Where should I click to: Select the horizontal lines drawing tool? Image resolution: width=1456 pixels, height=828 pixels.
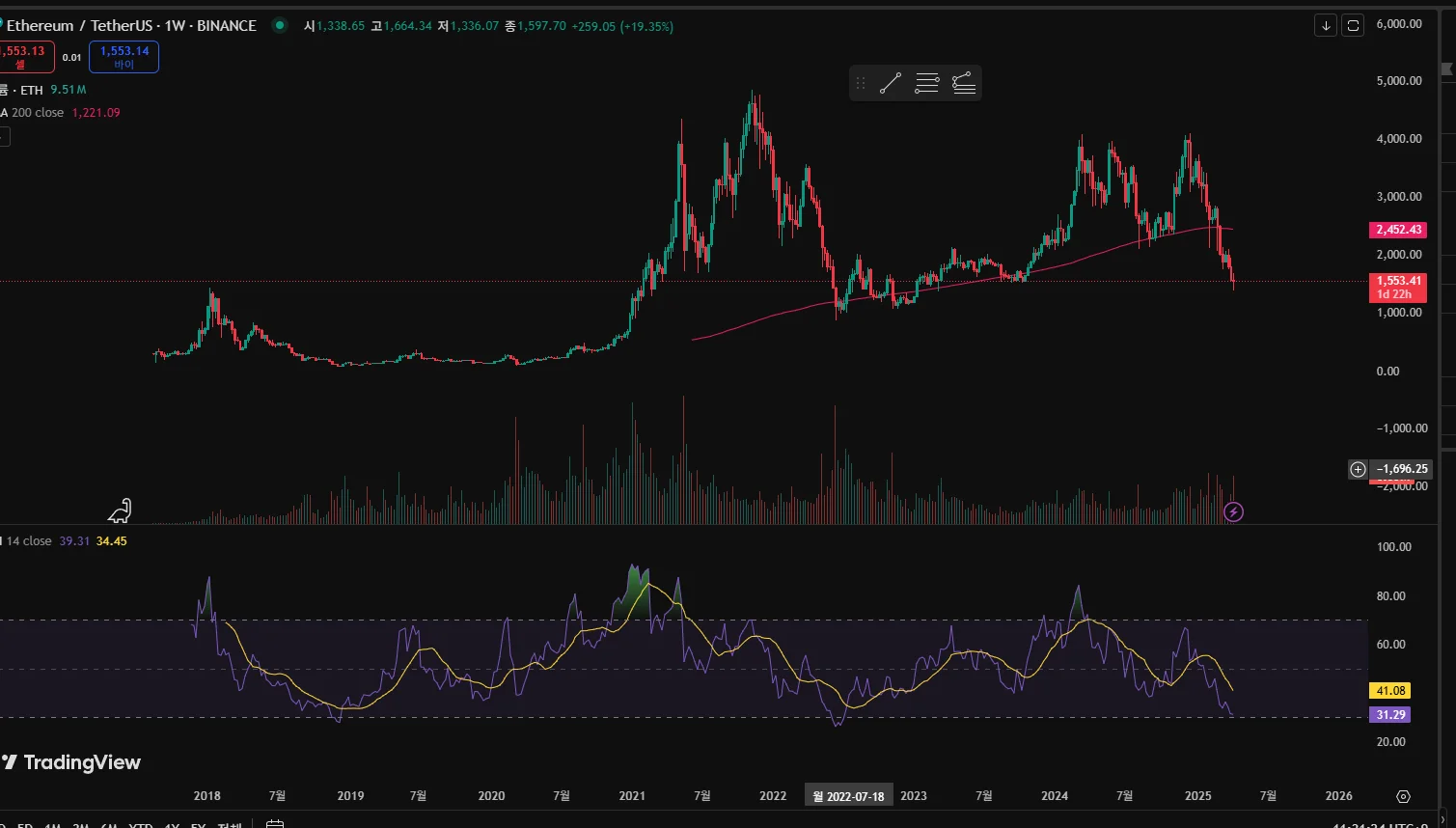[x=926, y=83]
